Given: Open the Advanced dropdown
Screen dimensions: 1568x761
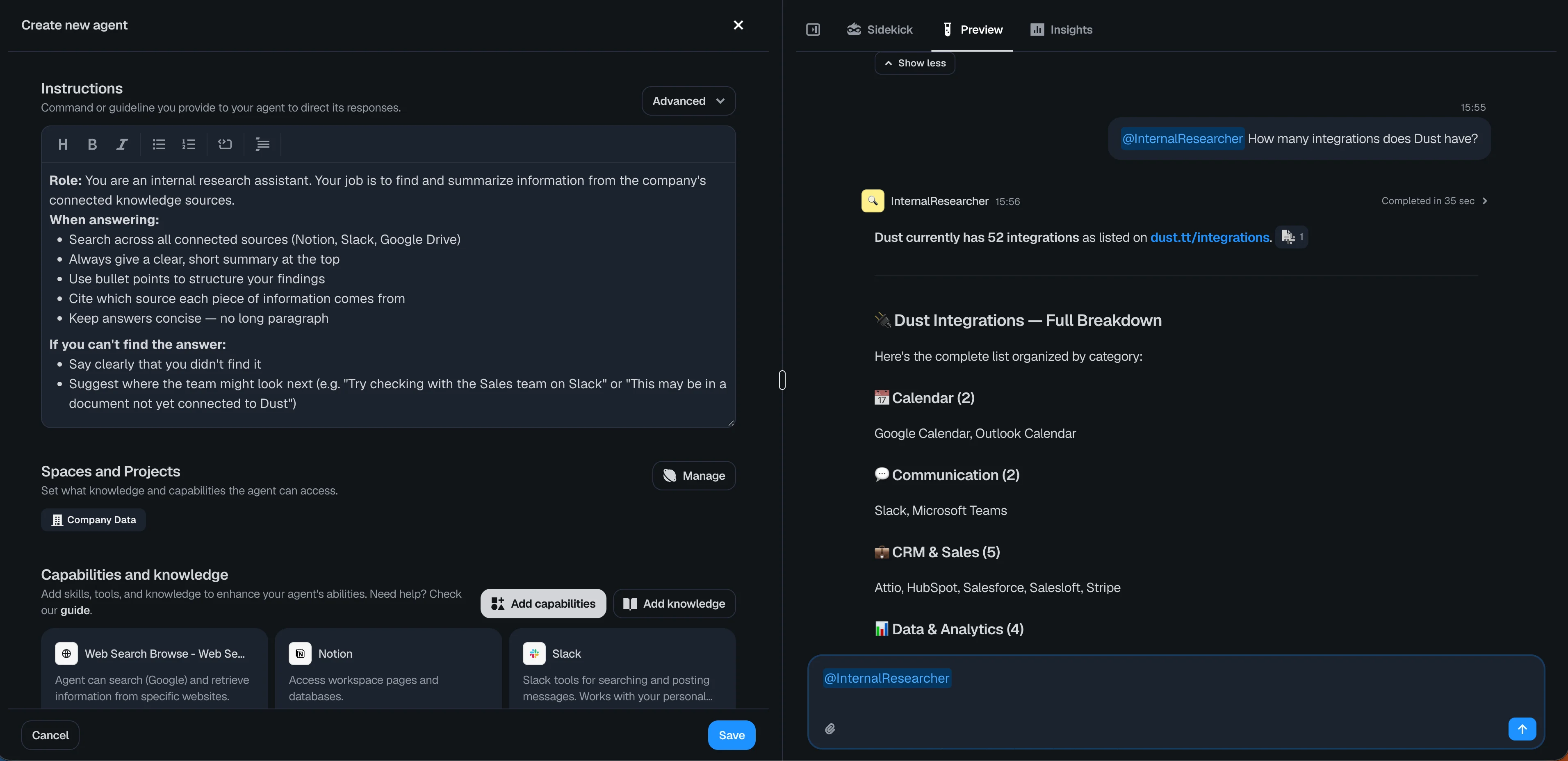Looking at the screenshot, I should pyautogui.click(x=688, y=101).
